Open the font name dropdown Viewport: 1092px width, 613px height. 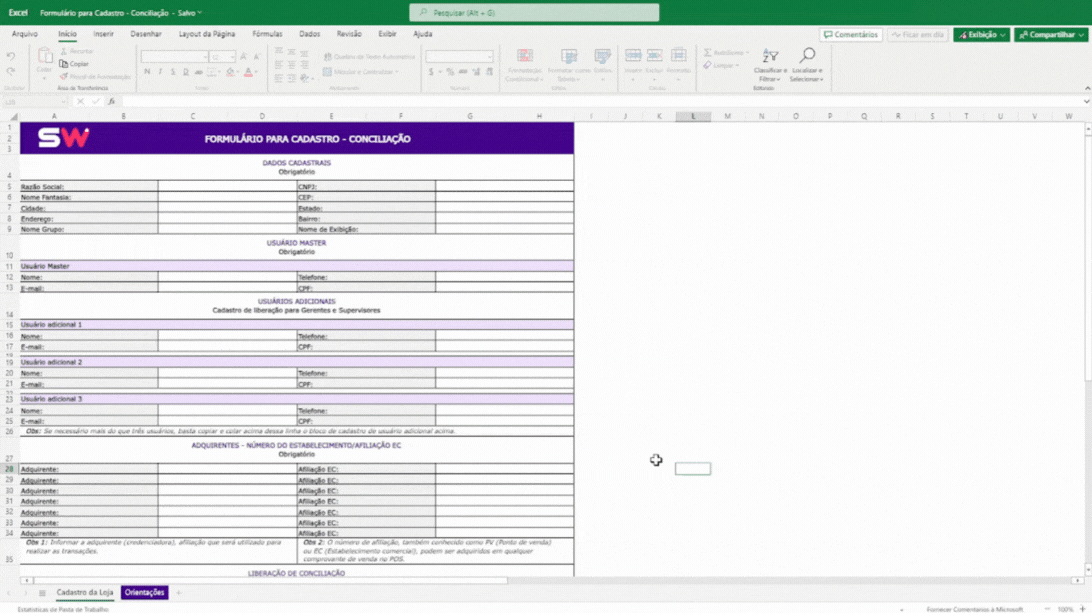[205, 56]
